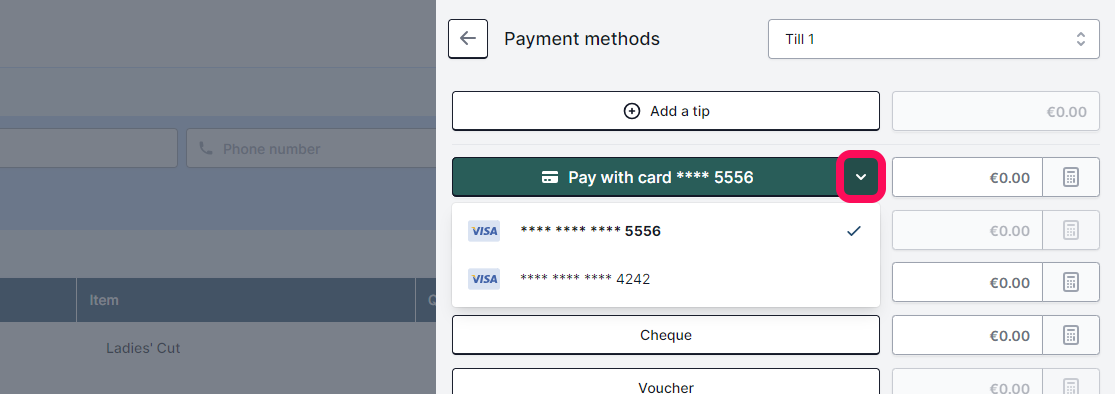Click the Visa logo for card 4242
This screenshot has width=1115, height=394.
(484, 279)
